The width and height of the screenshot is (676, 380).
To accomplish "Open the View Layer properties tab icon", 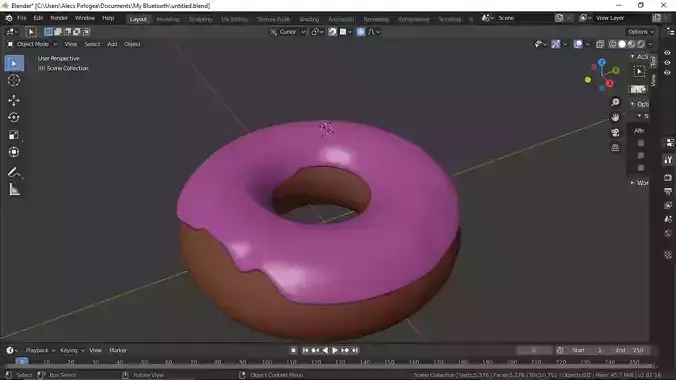I will tap(668, 205).
